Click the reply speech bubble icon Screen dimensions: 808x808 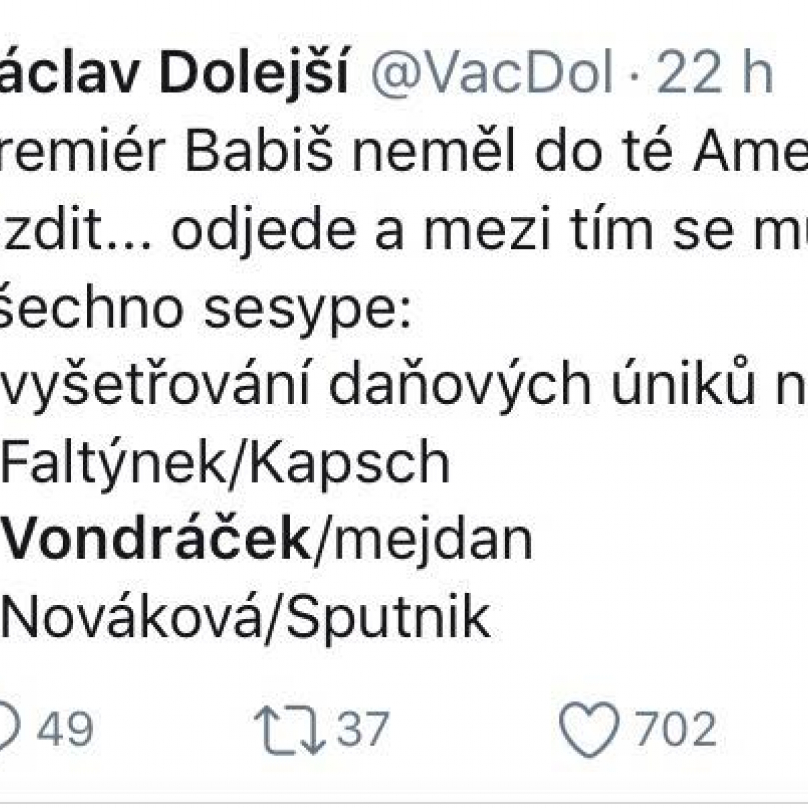tap(9, 728)
